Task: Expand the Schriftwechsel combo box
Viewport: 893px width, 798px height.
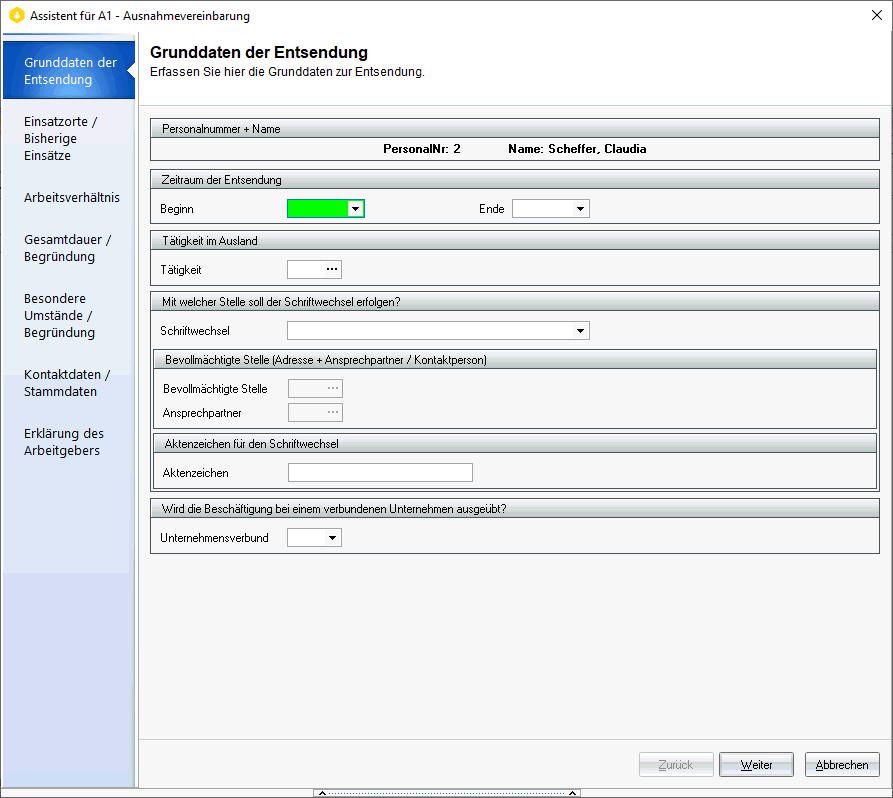Action: pos(580,331)
